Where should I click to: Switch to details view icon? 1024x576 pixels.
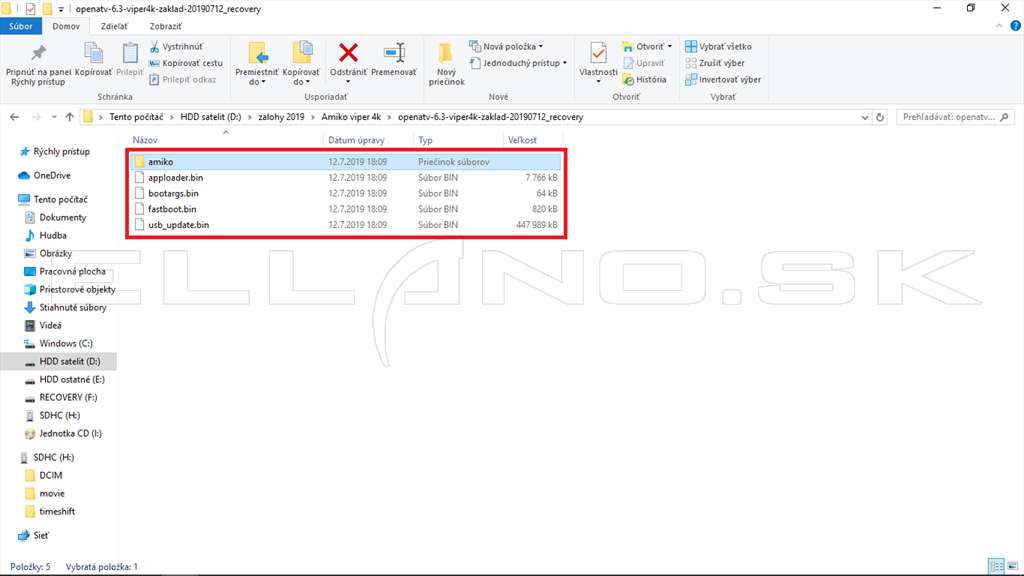995,566
